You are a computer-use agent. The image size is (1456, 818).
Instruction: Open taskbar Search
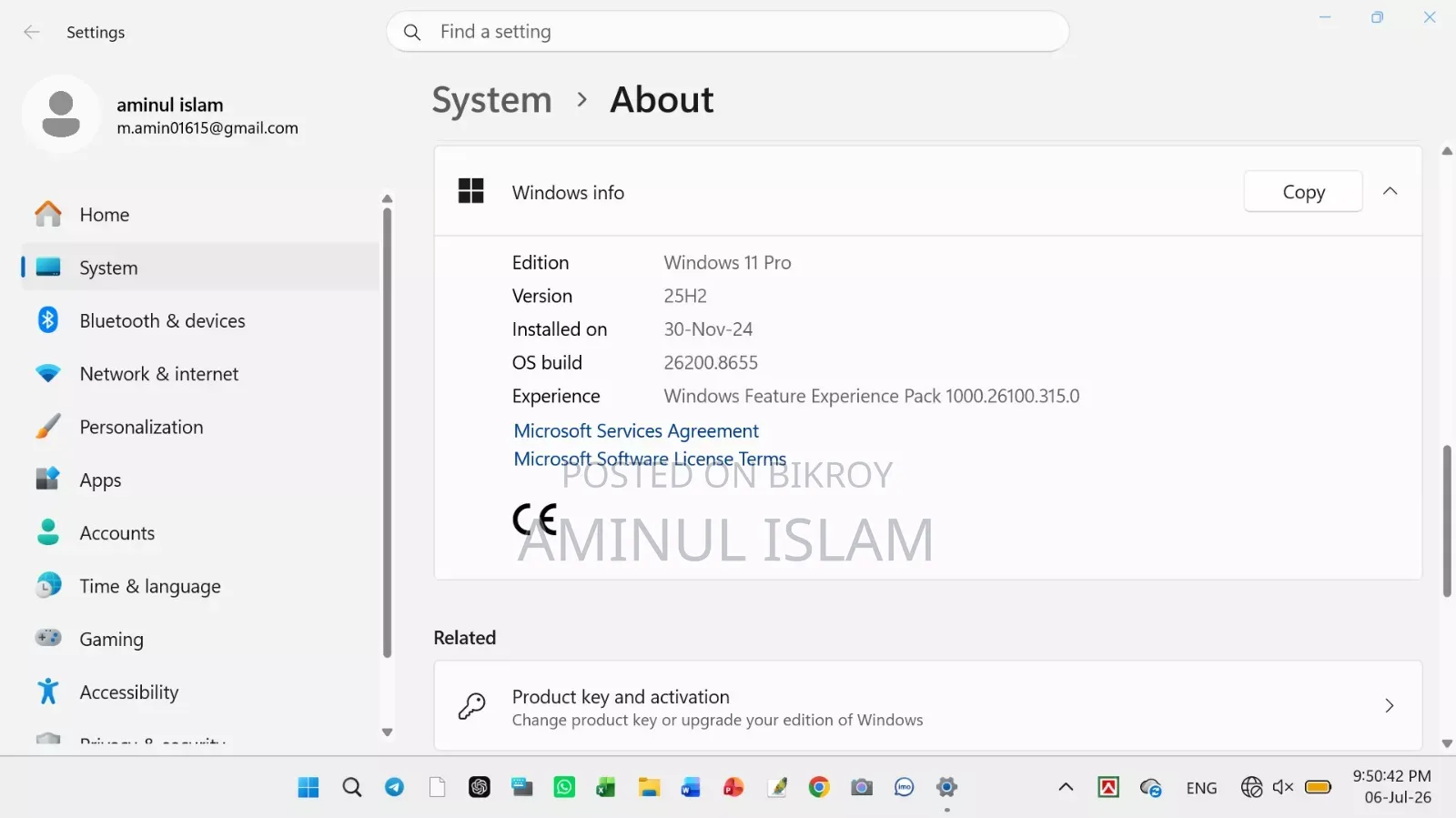coord(352,787)
